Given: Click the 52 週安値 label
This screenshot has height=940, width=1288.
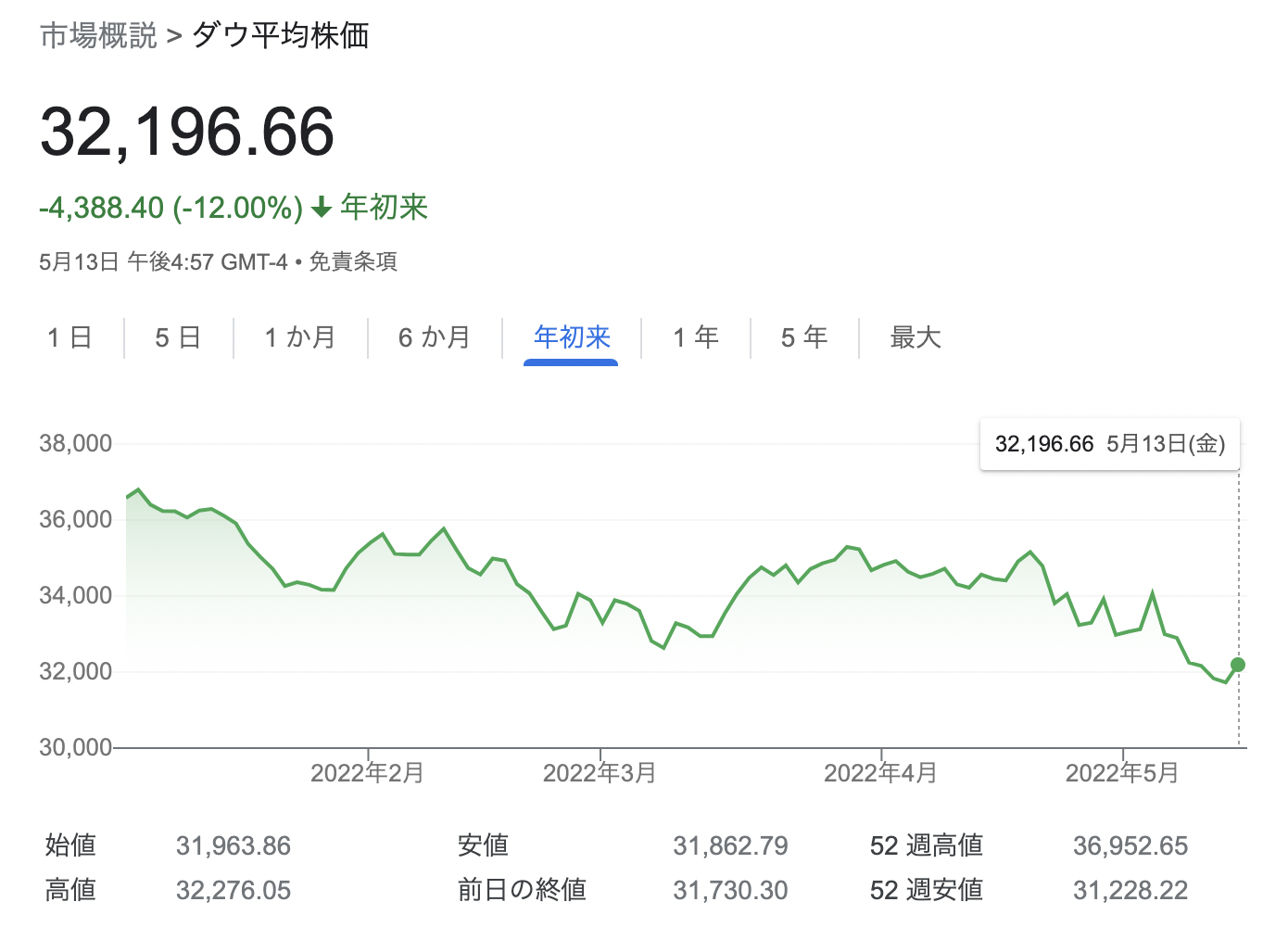Looking at the screenshot, I should 927,890.
